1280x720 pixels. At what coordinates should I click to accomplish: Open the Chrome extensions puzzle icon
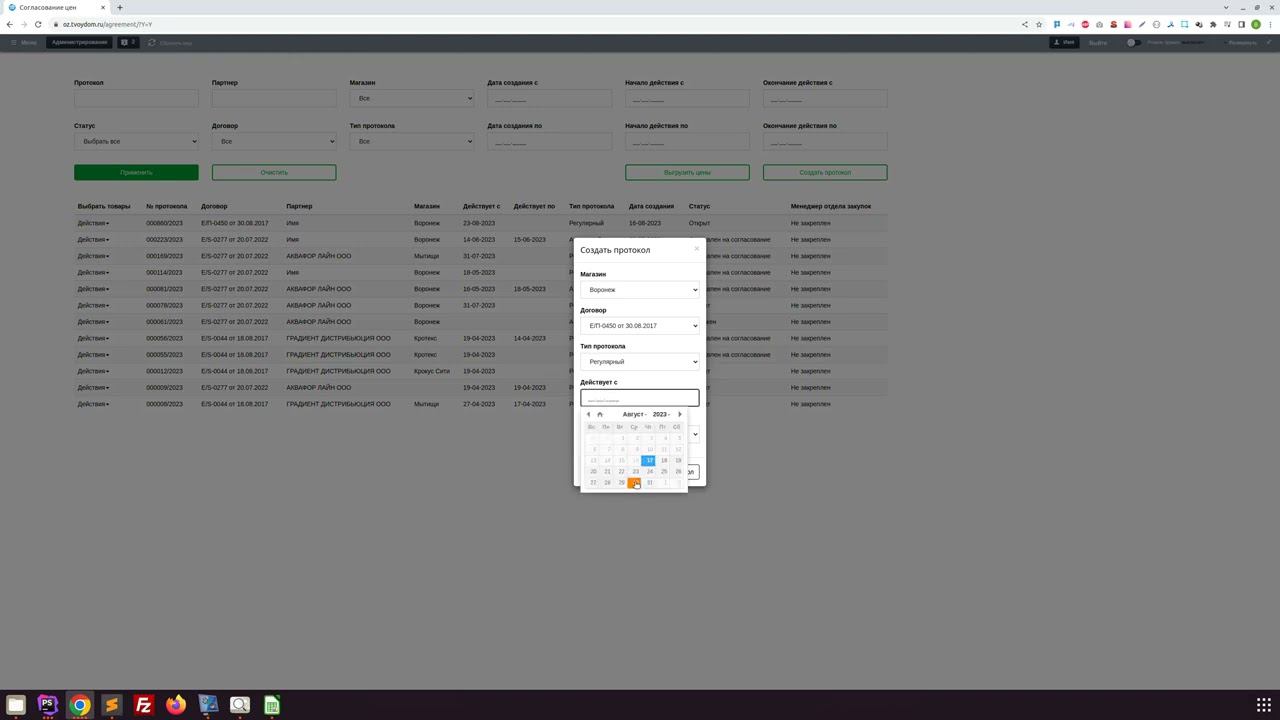pyautogui.click(x=1213, y=24)
